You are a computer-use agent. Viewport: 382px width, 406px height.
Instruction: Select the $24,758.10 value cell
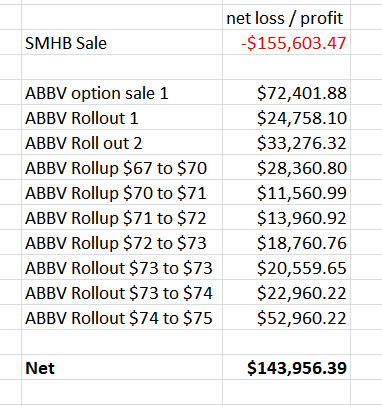click(x=286, y=117)
